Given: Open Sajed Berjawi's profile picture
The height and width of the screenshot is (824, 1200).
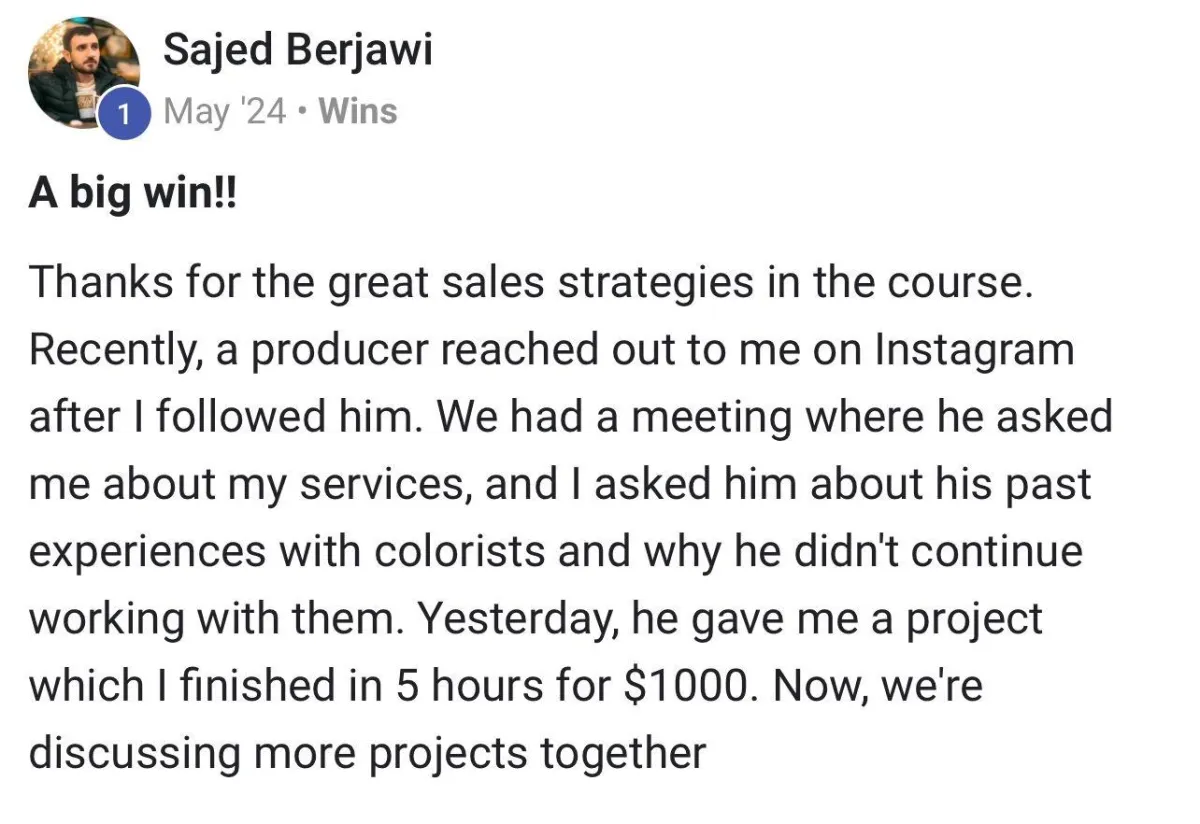Looking at the screenshot, I should (x=84, y=73).
